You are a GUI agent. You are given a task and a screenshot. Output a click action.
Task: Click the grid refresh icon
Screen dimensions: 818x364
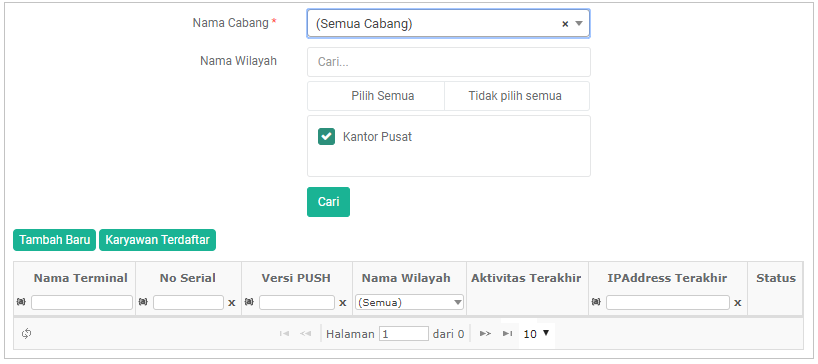[x=27, y=334]
